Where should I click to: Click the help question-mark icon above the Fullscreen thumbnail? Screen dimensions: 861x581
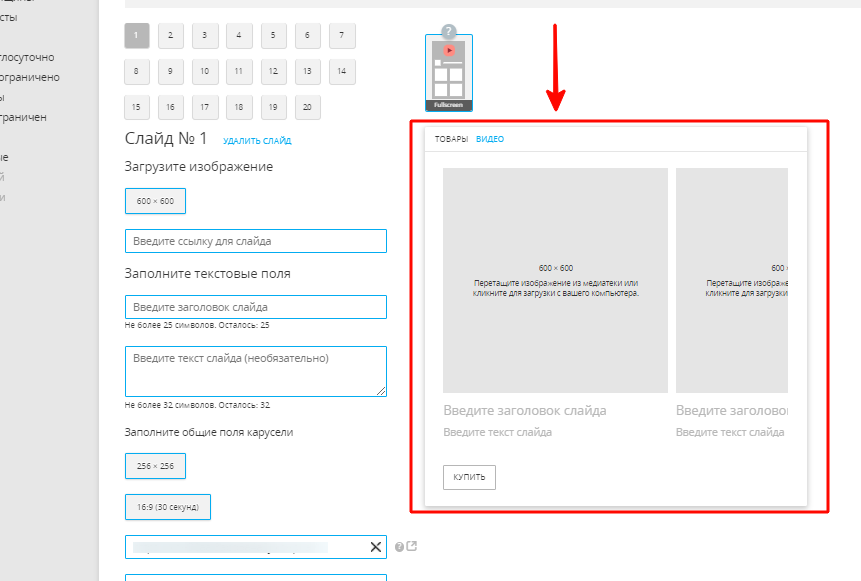coord(449,31)
